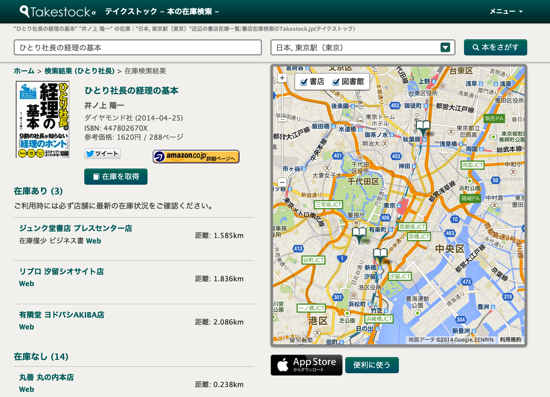Open 丸善 丸の内本店 link
Viewport: 550px width, 397px height.
[46, 377]
